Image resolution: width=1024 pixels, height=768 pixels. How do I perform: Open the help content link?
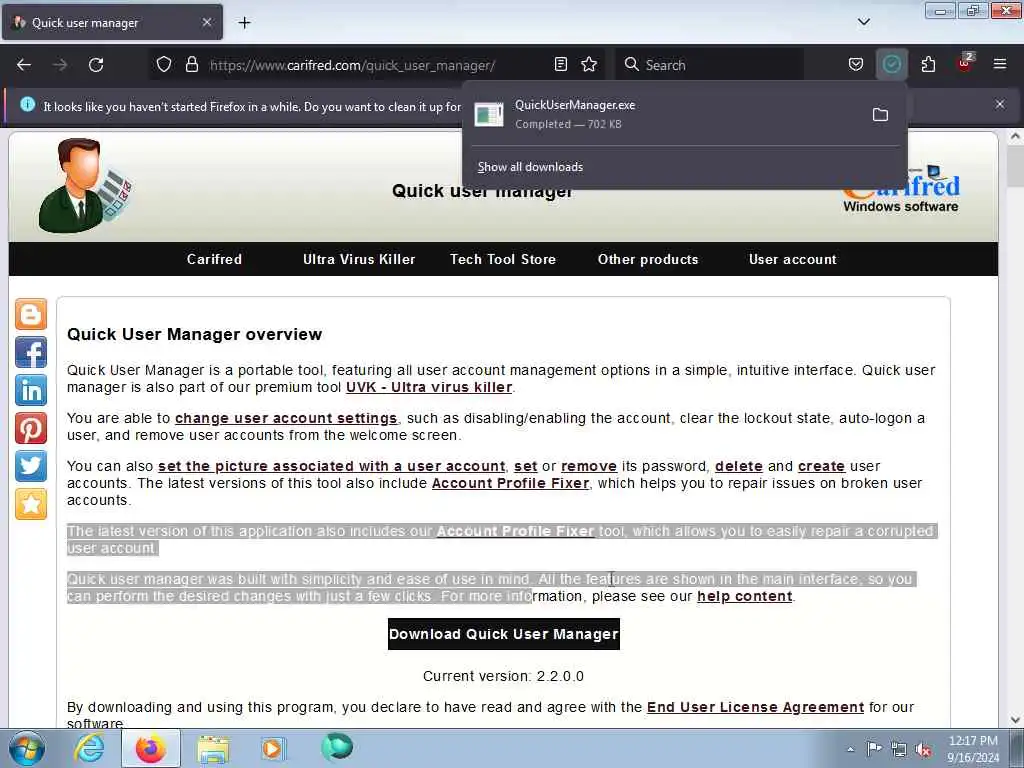pos(744,596)
